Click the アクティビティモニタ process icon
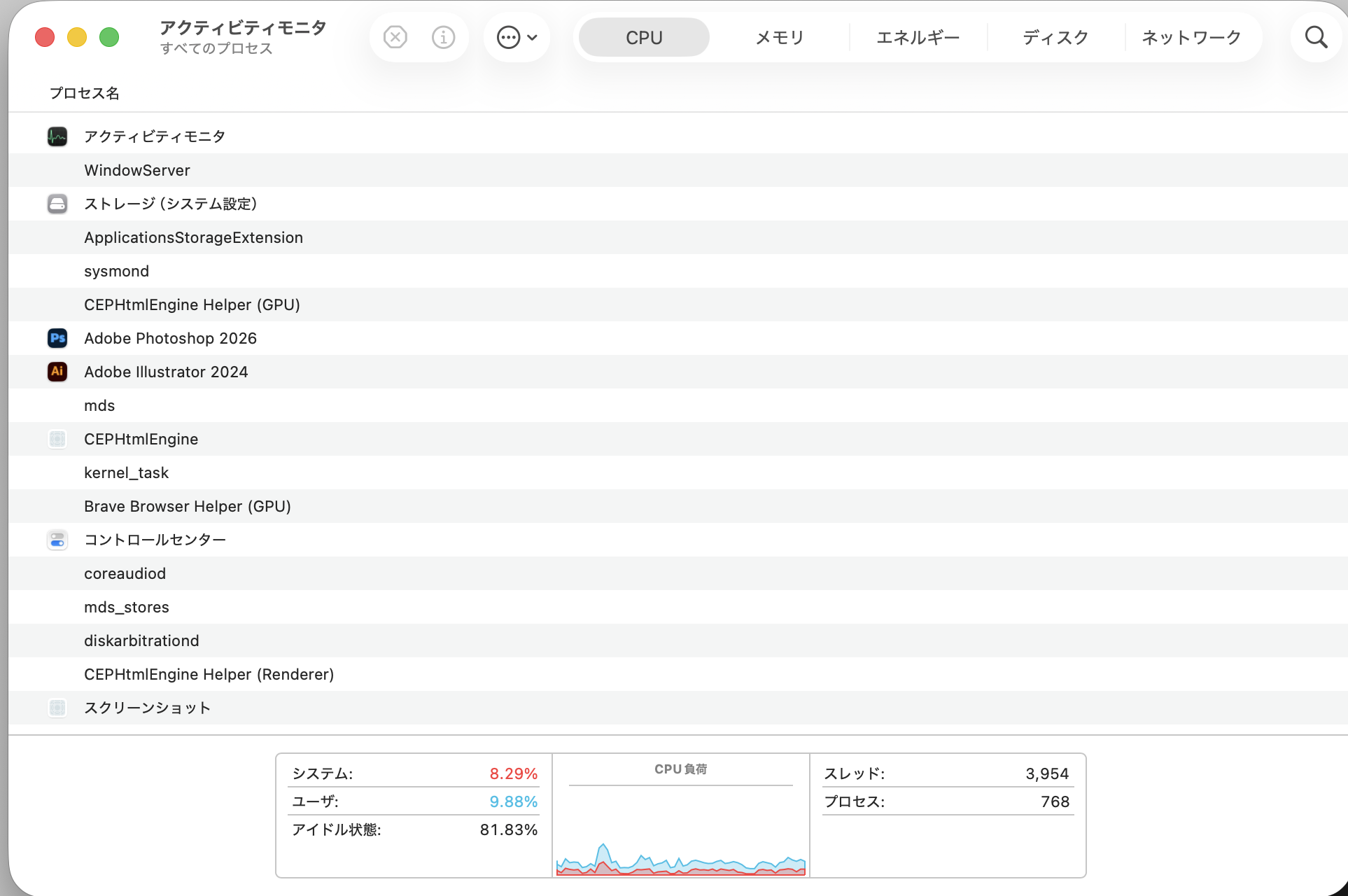 57,136
